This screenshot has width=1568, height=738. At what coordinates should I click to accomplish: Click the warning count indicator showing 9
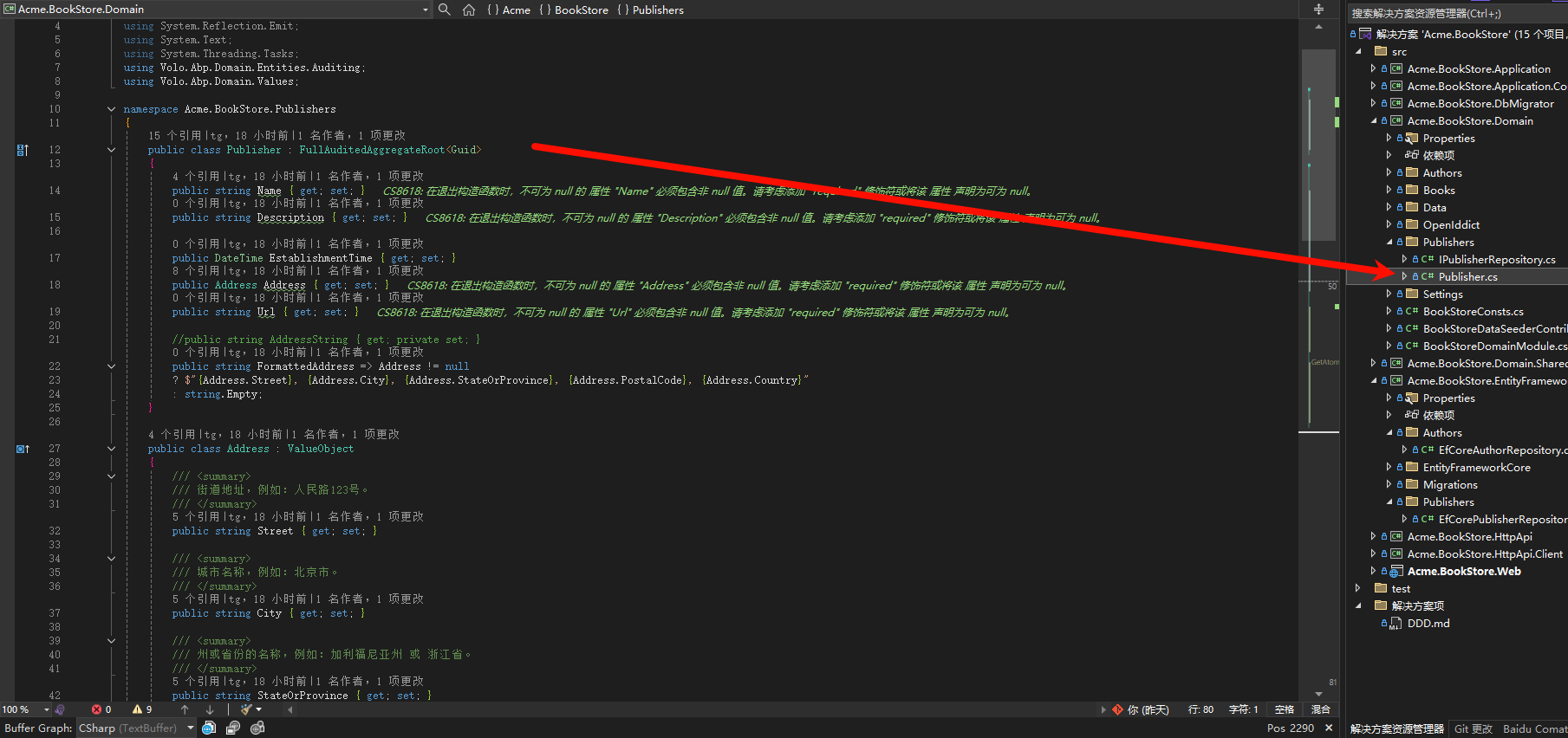142,709
